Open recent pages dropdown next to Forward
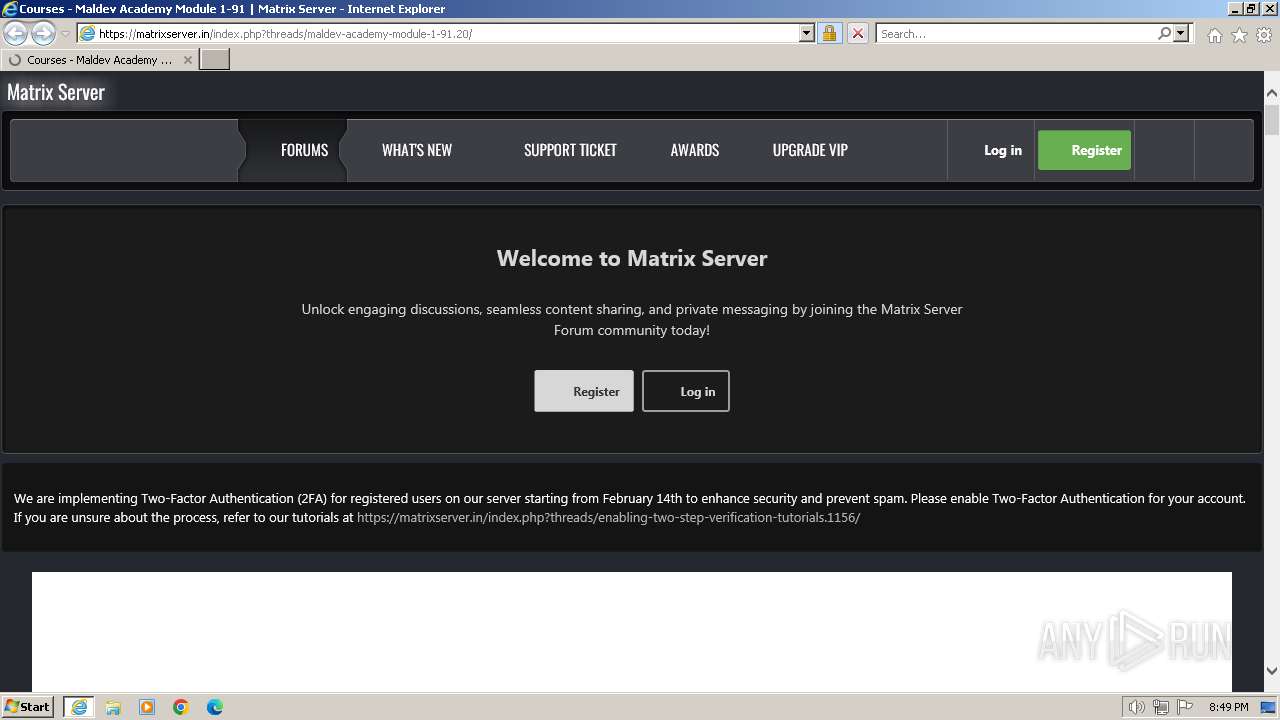1280x720 pixels. 65,34
